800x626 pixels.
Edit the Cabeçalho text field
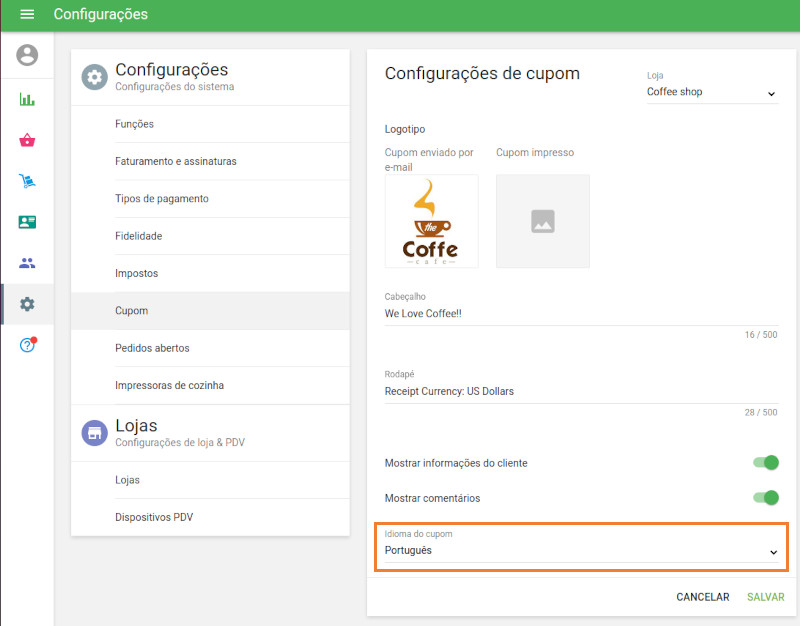[x=580, y=314]
